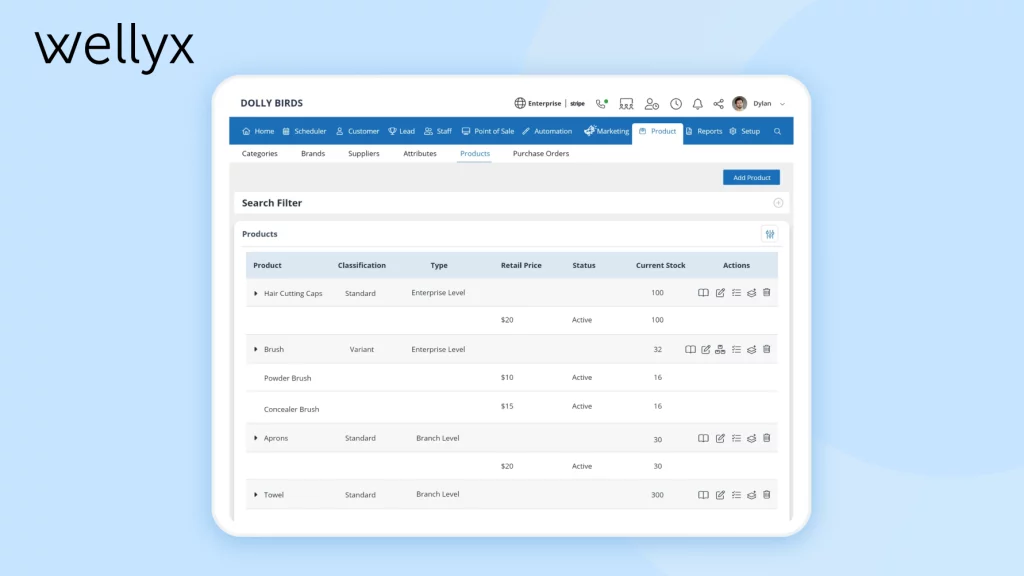
Task: Open the Products table column settings icon
Action: pyautogui.click(x=770, y=234)
